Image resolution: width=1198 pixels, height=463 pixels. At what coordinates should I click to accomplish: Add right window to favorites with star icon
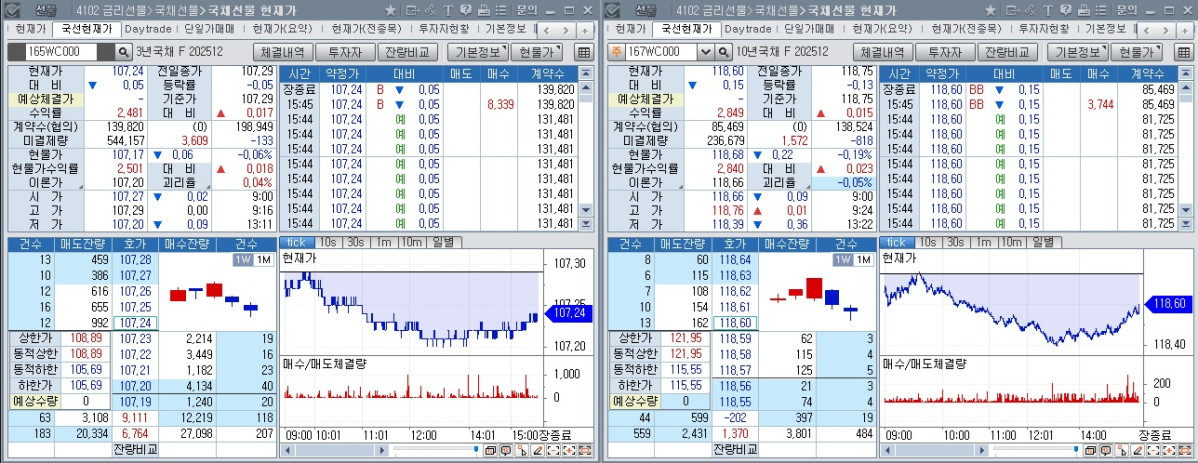pos(990,11)
